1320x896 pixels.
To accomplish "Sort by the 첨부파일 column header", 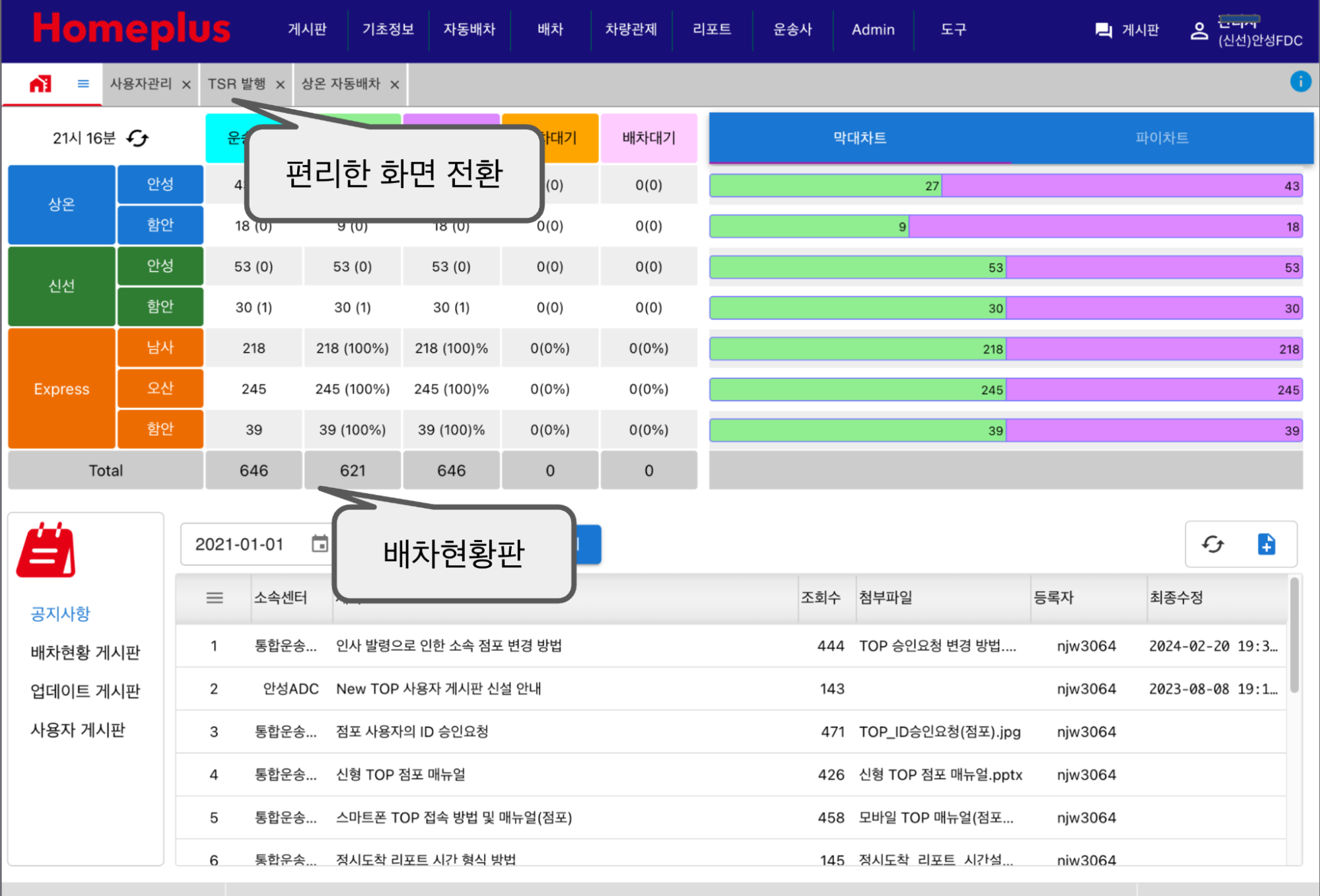I will click(885, 598).
